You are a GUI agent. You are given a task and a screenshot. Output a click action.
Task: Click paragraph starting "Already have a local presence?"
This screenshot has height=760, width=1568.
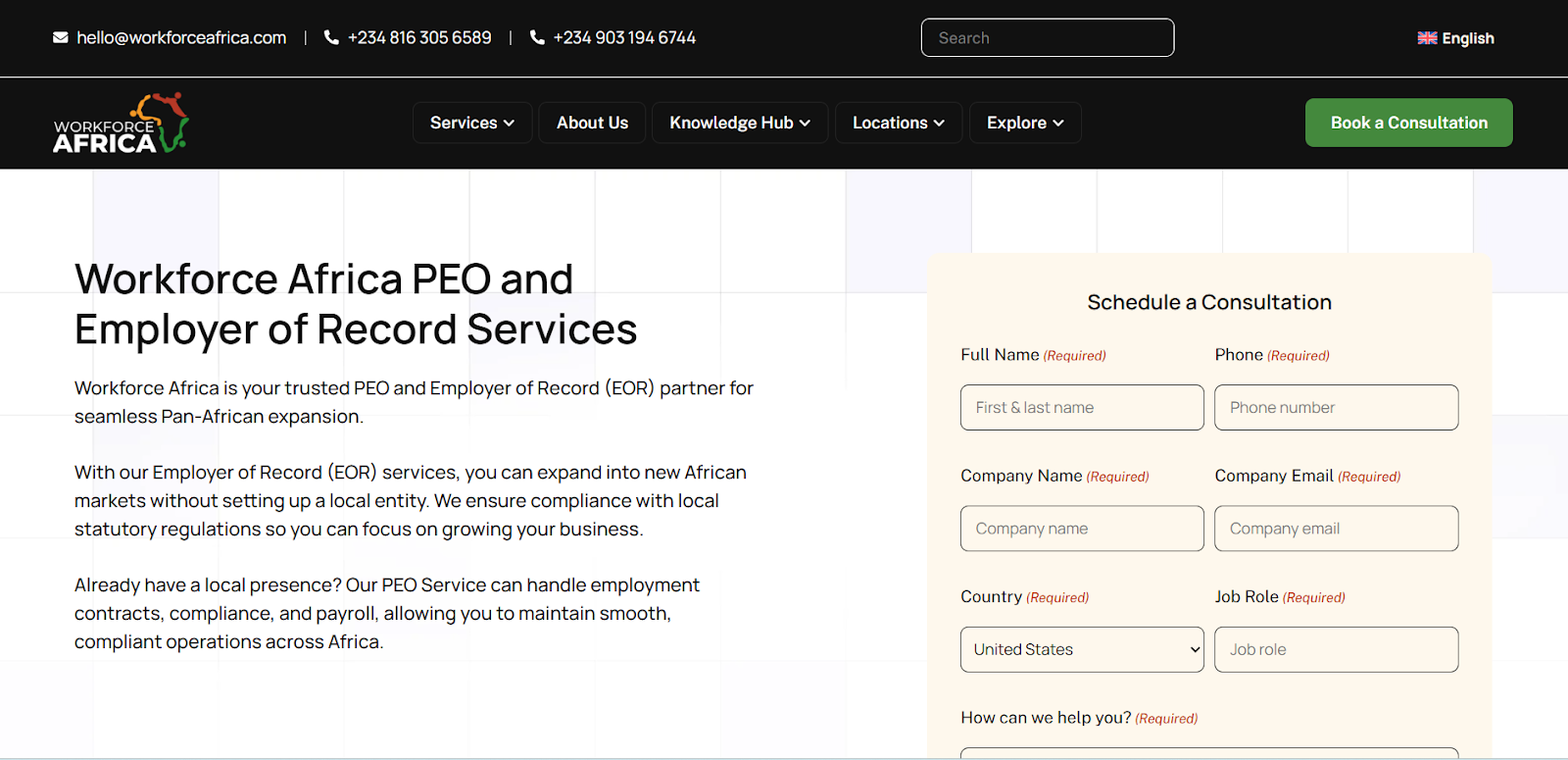point(387,613)
